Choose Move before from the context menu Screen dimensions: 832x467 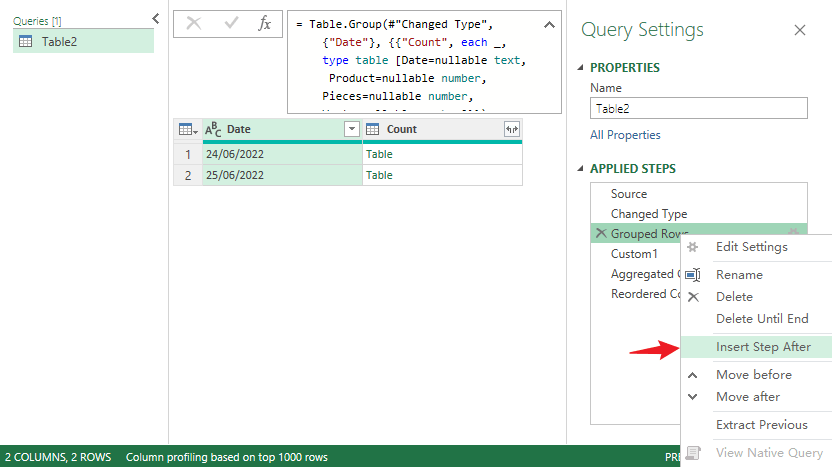pos(753,375)
